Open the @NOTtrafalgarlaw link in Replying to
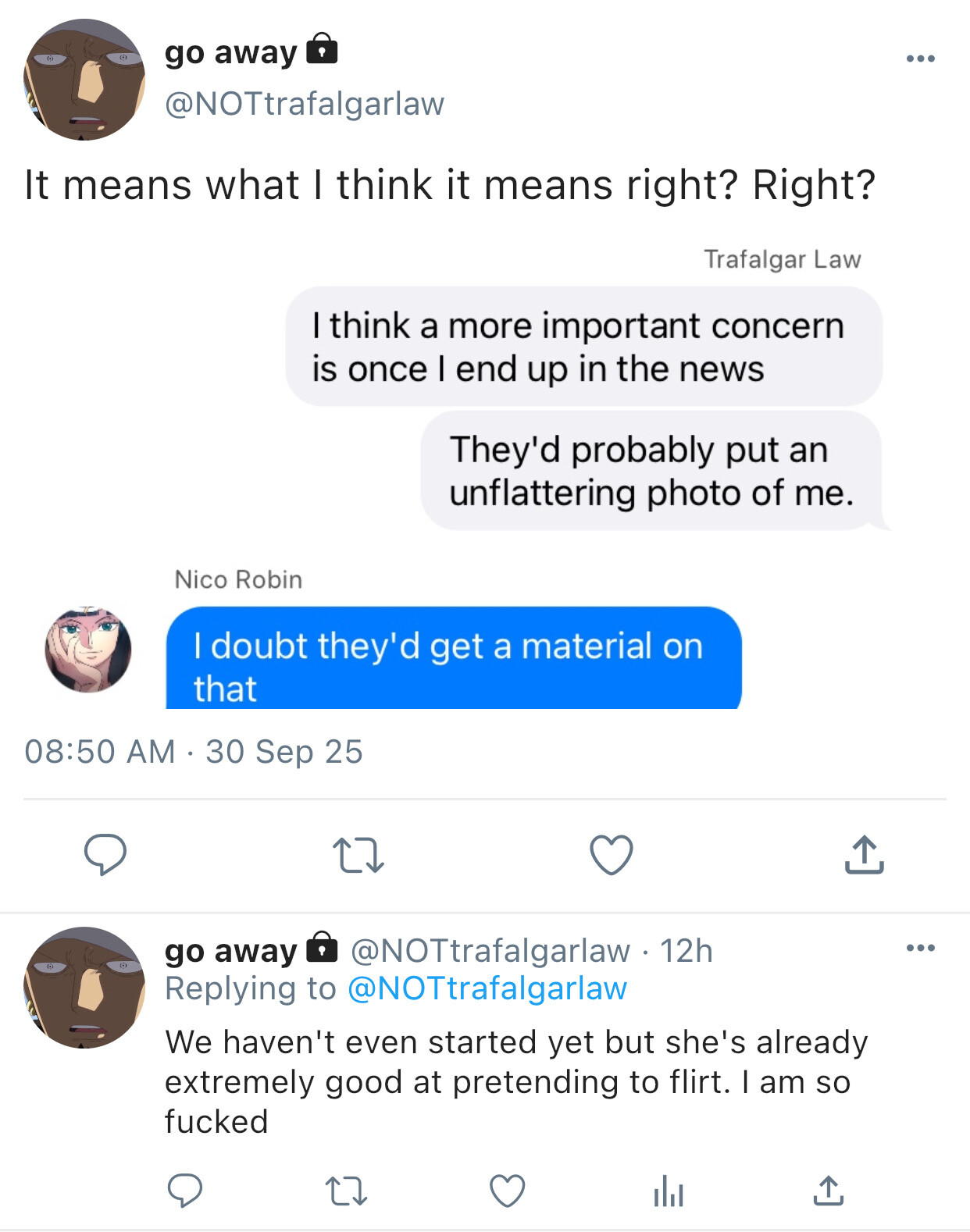The height and width of the screenshot is (1232, 970). tap(487, 988)
